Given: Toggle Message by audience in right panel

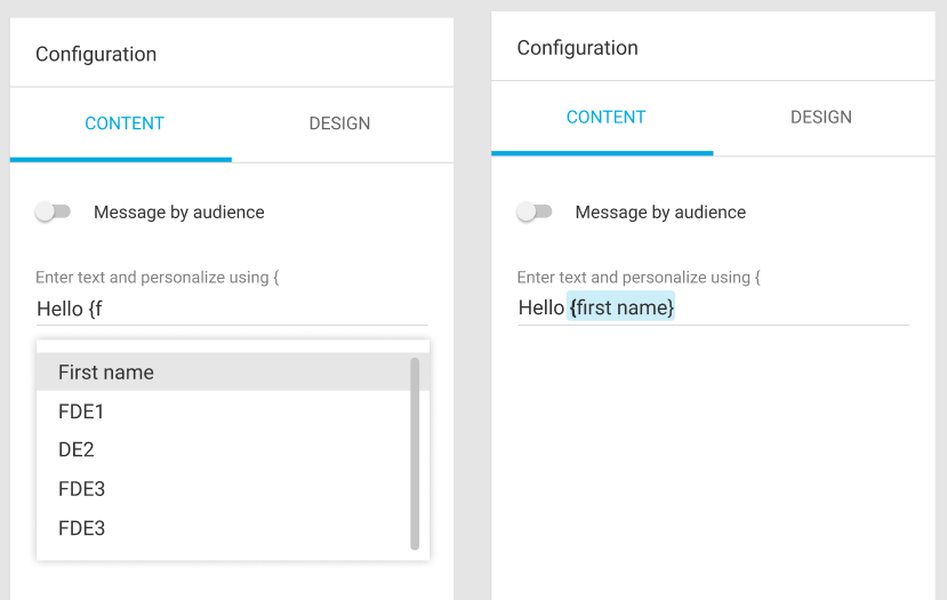Looking at the screenshot, I should pos(534,212).
